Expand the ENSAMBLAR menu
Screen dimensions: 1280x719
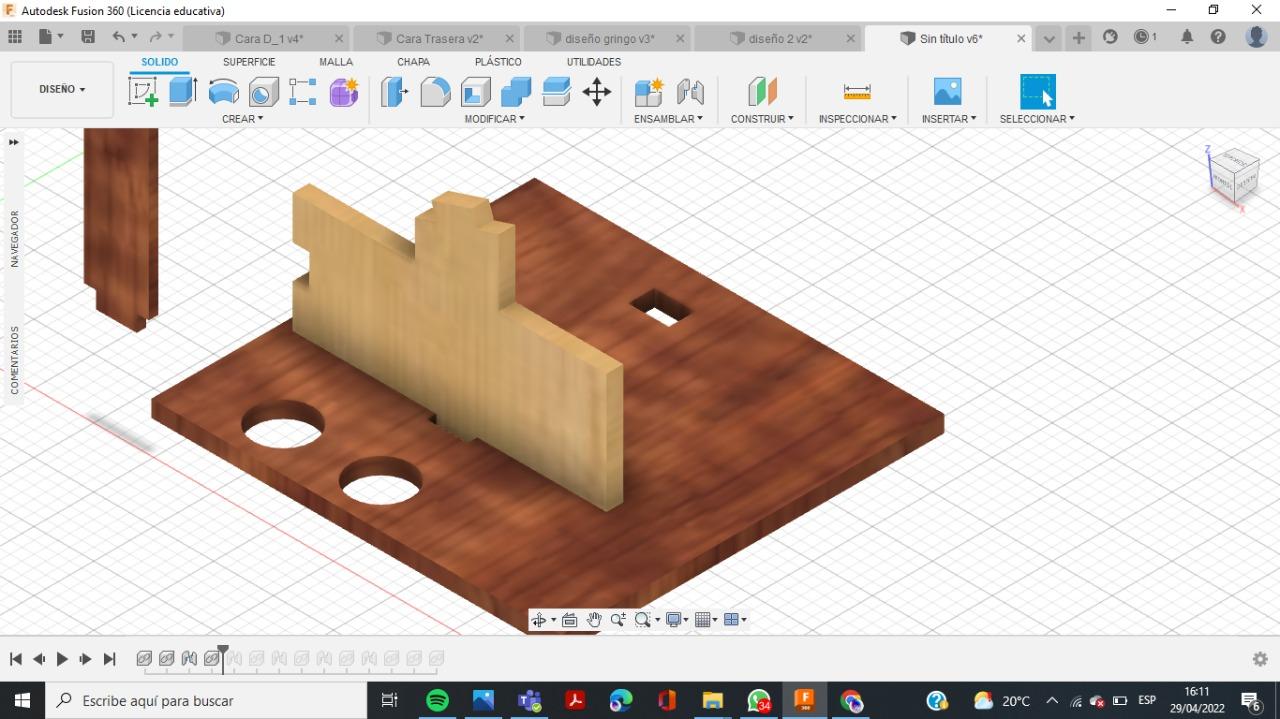coord(668,119)
